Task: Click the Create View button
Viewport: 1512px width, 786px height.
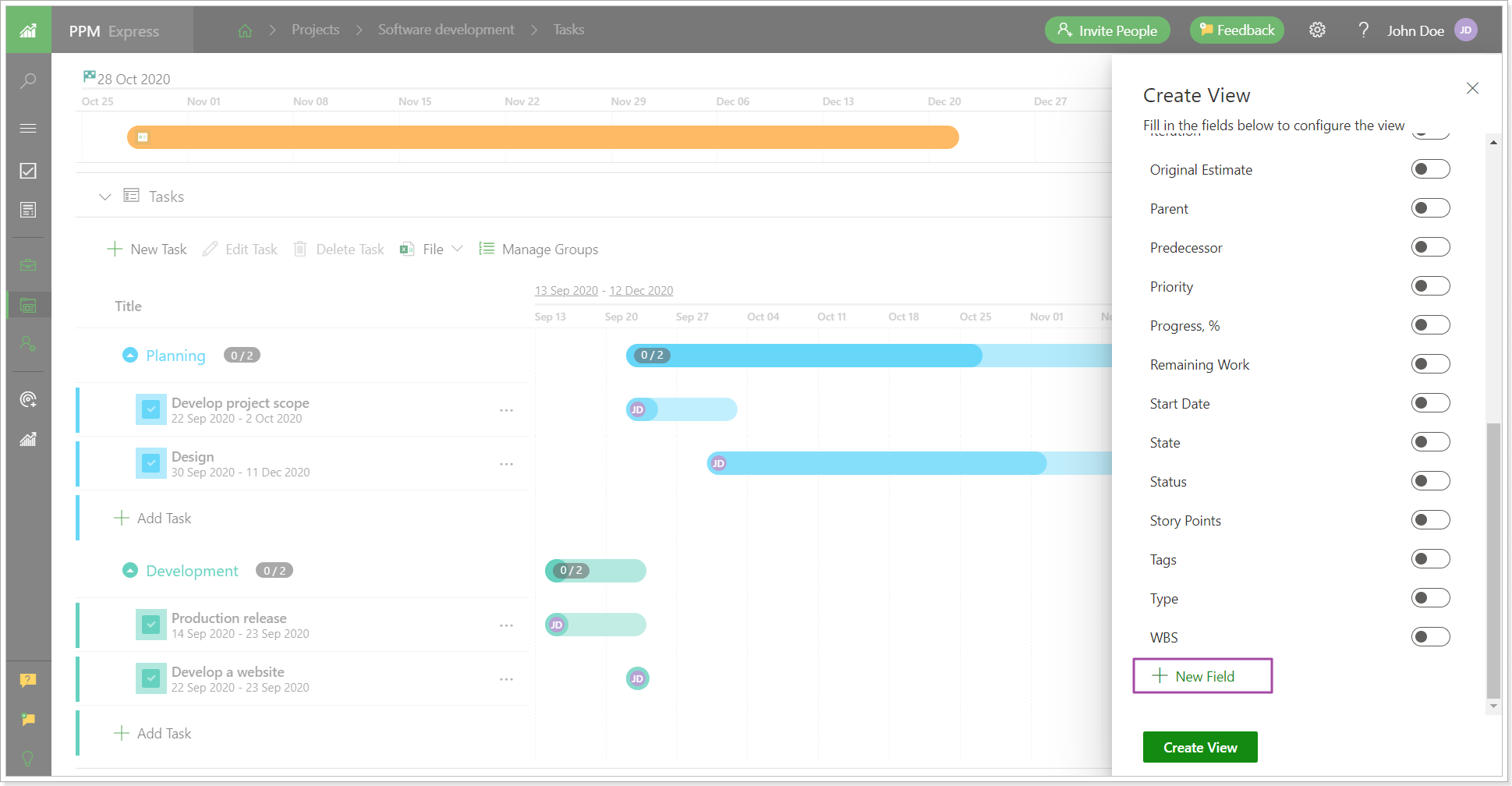Action: [1199, 746]
